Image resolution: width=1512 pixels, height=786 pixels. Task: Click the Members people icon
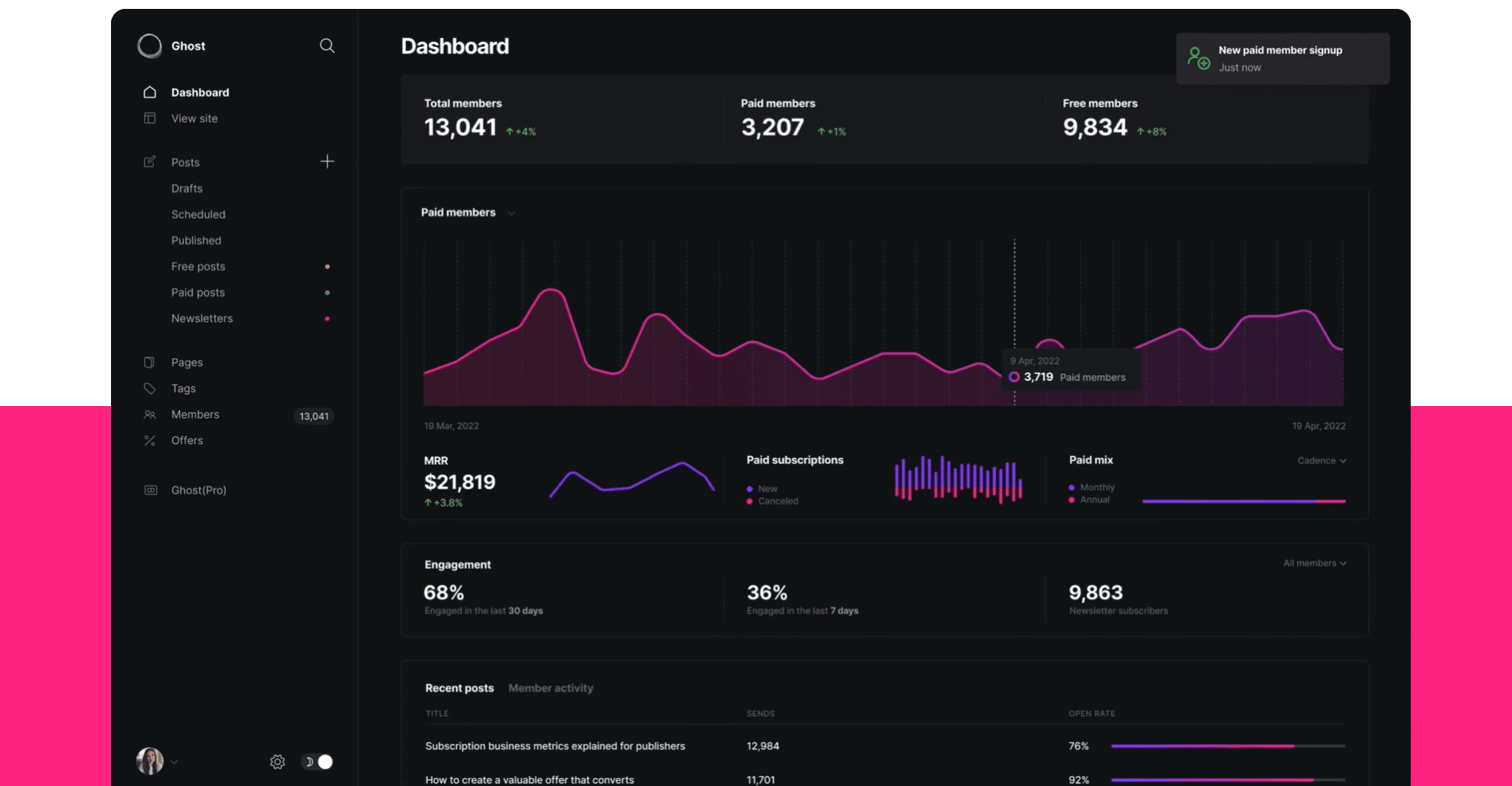tap(150, 415)
